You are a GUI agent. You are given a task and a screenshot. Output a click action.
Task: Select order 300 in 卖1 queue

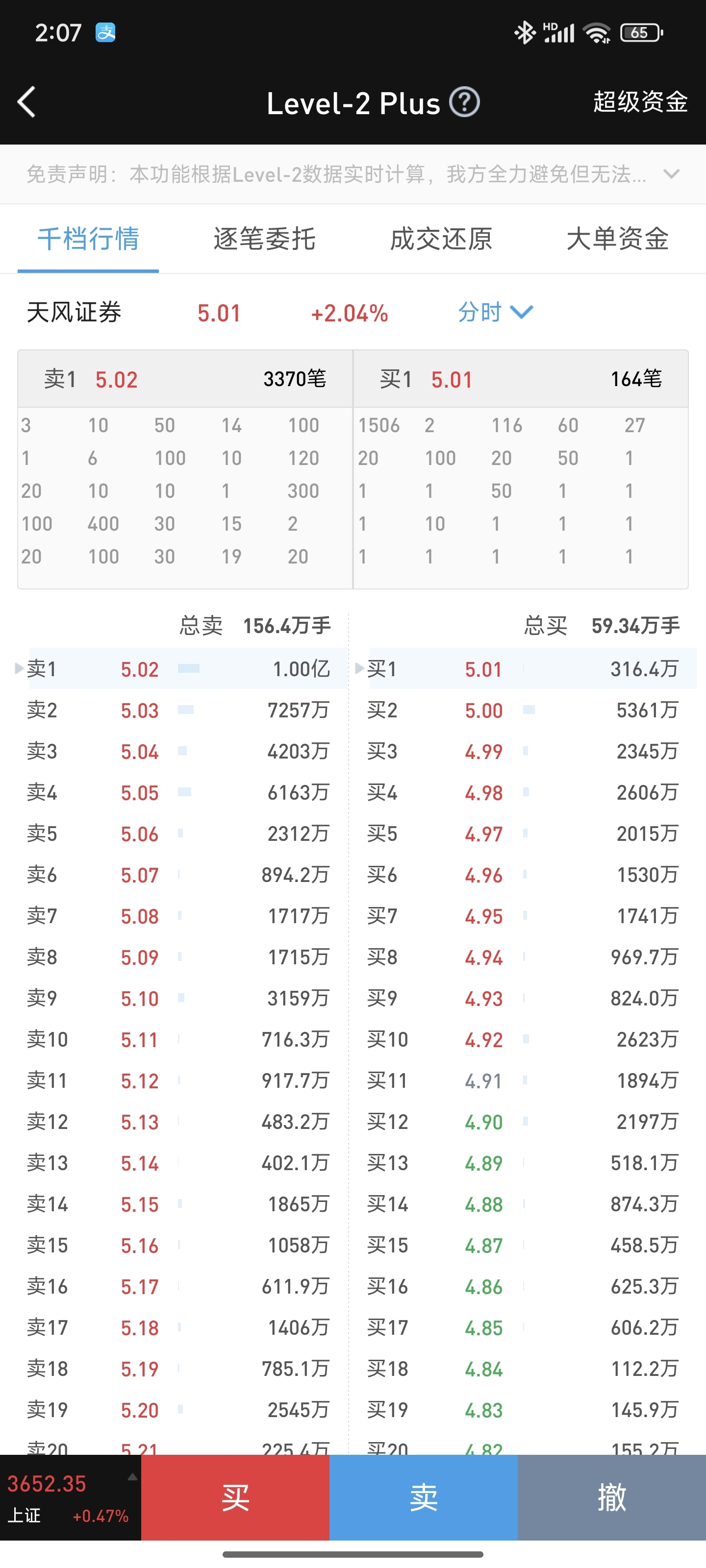(x=303, y=490)
